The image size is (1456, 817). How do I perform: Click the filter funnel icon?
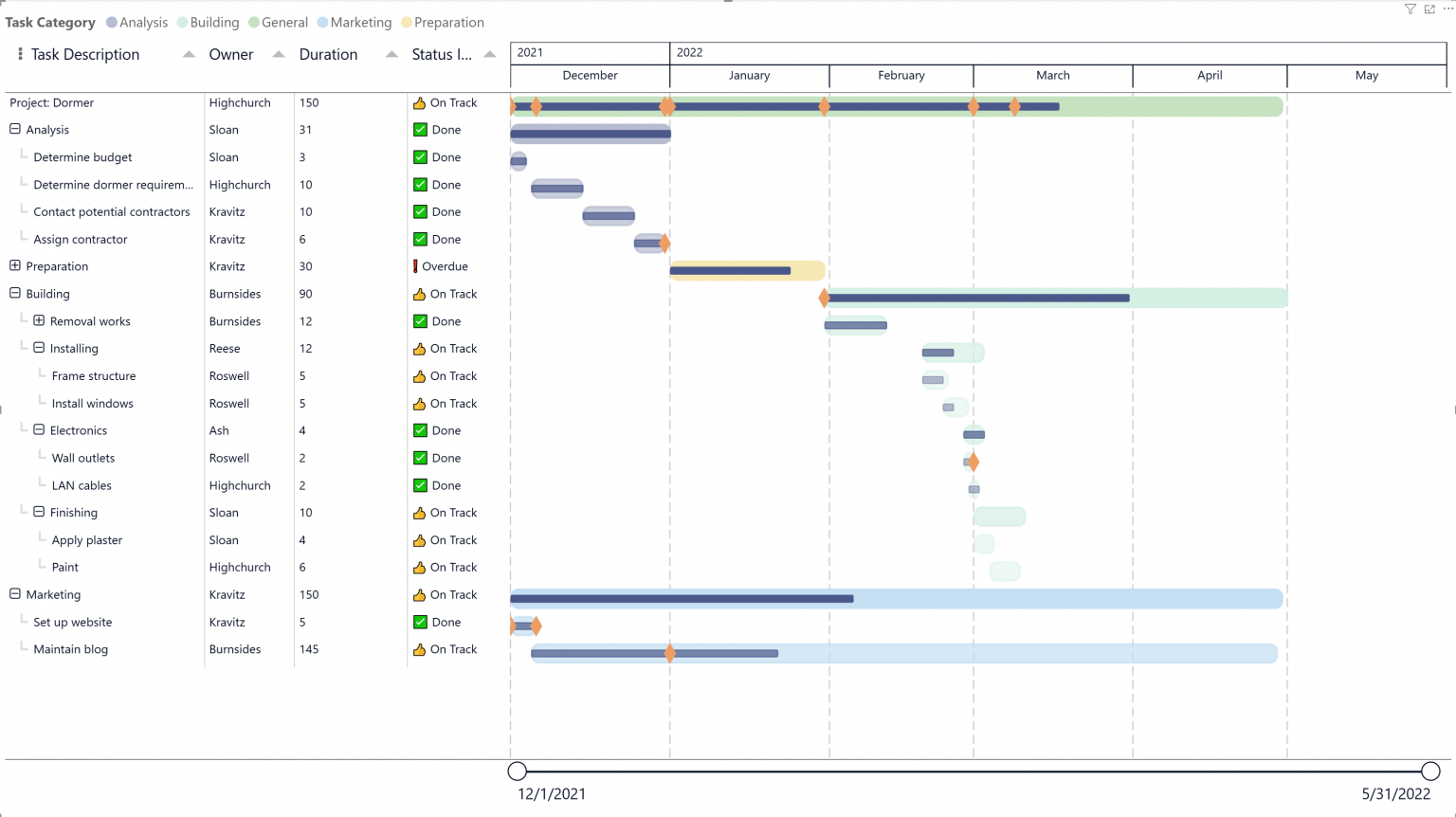pos(1410,9)
